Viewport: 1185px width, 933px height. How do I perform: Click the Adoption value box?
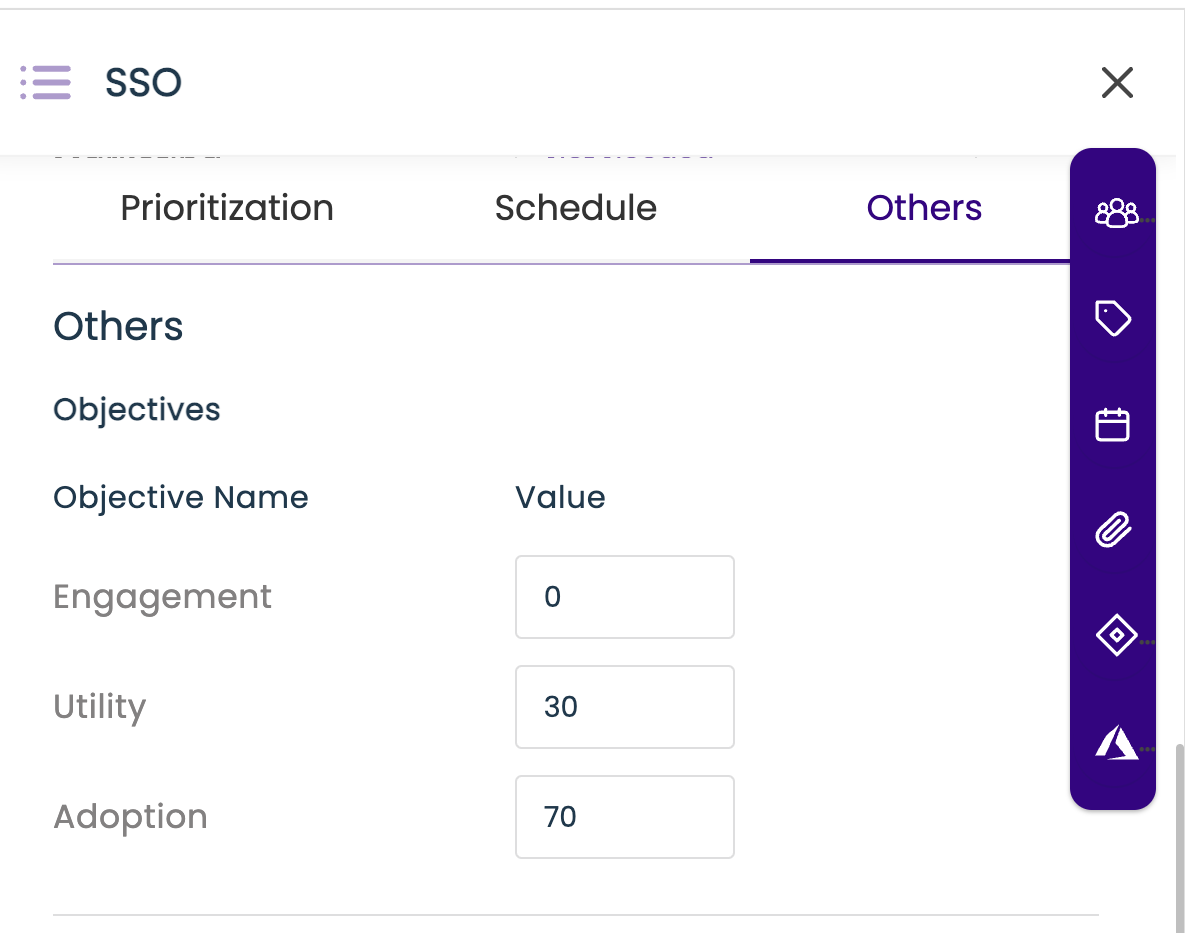pos(624,817)
